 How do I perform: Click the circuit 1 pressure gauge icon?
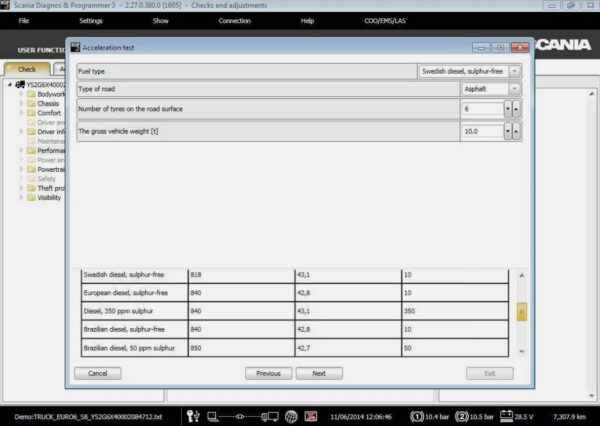pyautogui.click(x=416, y=416)
